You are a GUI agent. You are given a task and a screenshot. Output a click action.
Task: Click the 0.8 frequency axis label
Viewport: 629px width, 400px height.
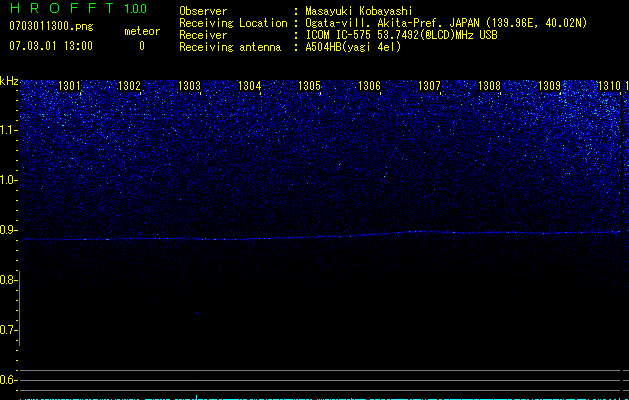point(8,280)
